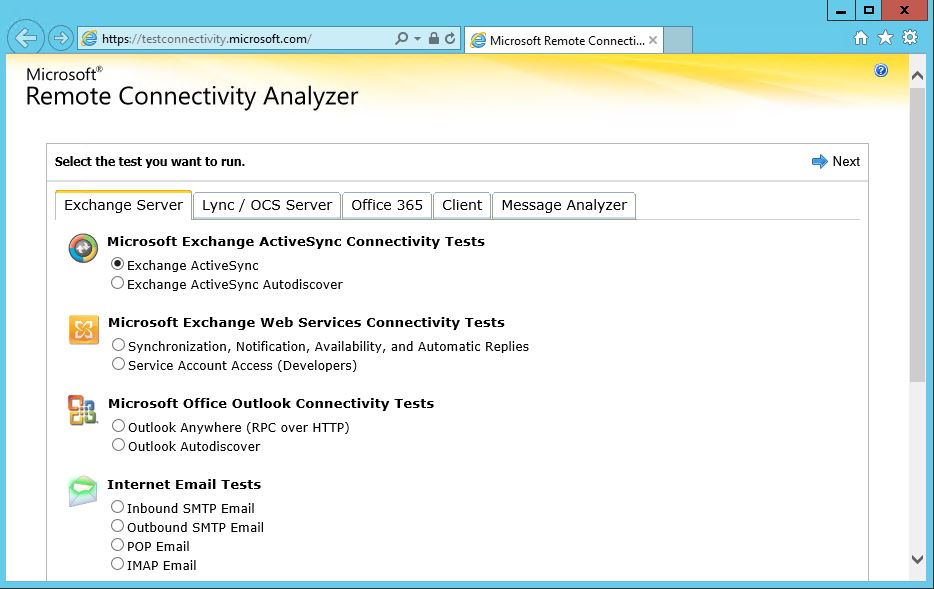Screen dimensions: 934x589
Task: Switch to Exchange Server tab
Action: (x=123, y=205)
